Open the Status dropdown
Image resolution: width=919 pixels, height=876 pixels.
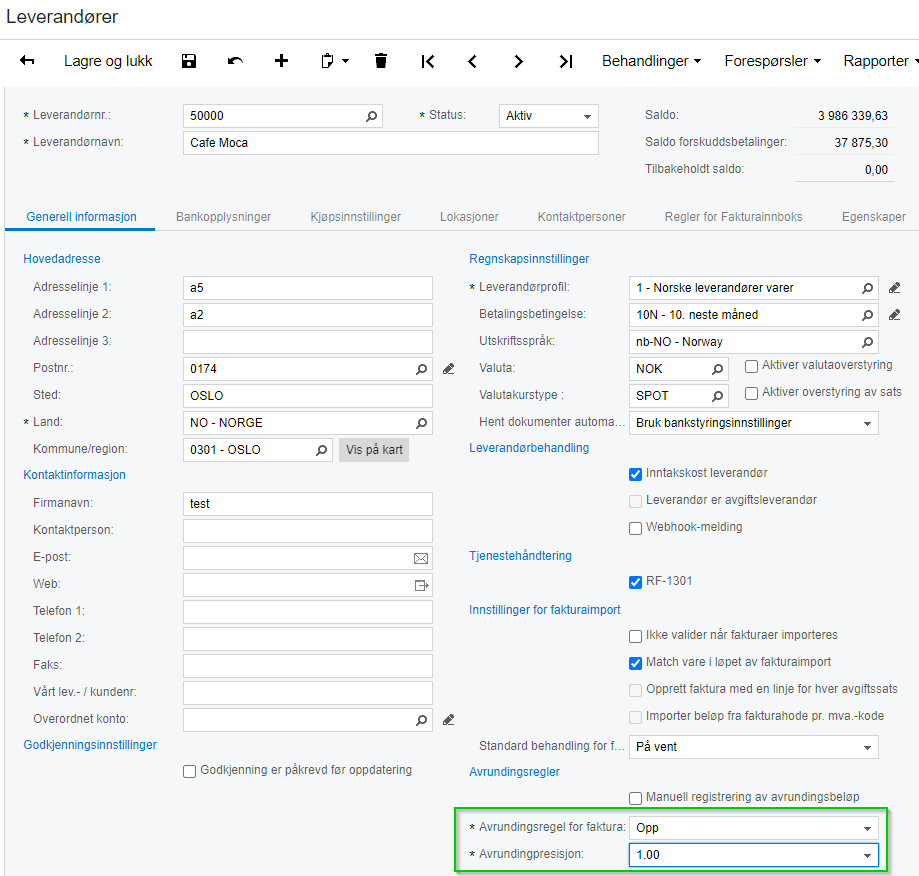click(548, 116)
